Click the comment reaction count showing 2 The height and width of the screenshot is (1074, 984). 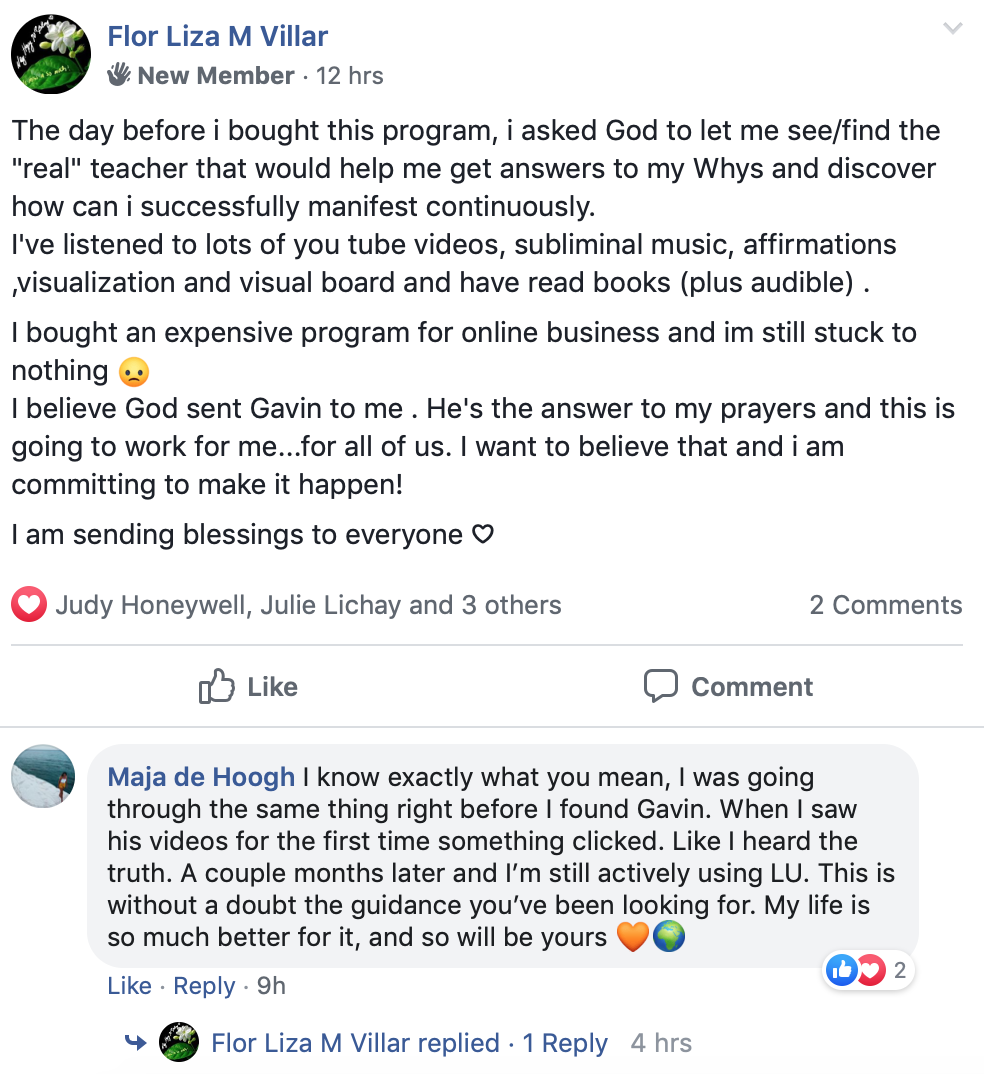click(x=901, y=969)
